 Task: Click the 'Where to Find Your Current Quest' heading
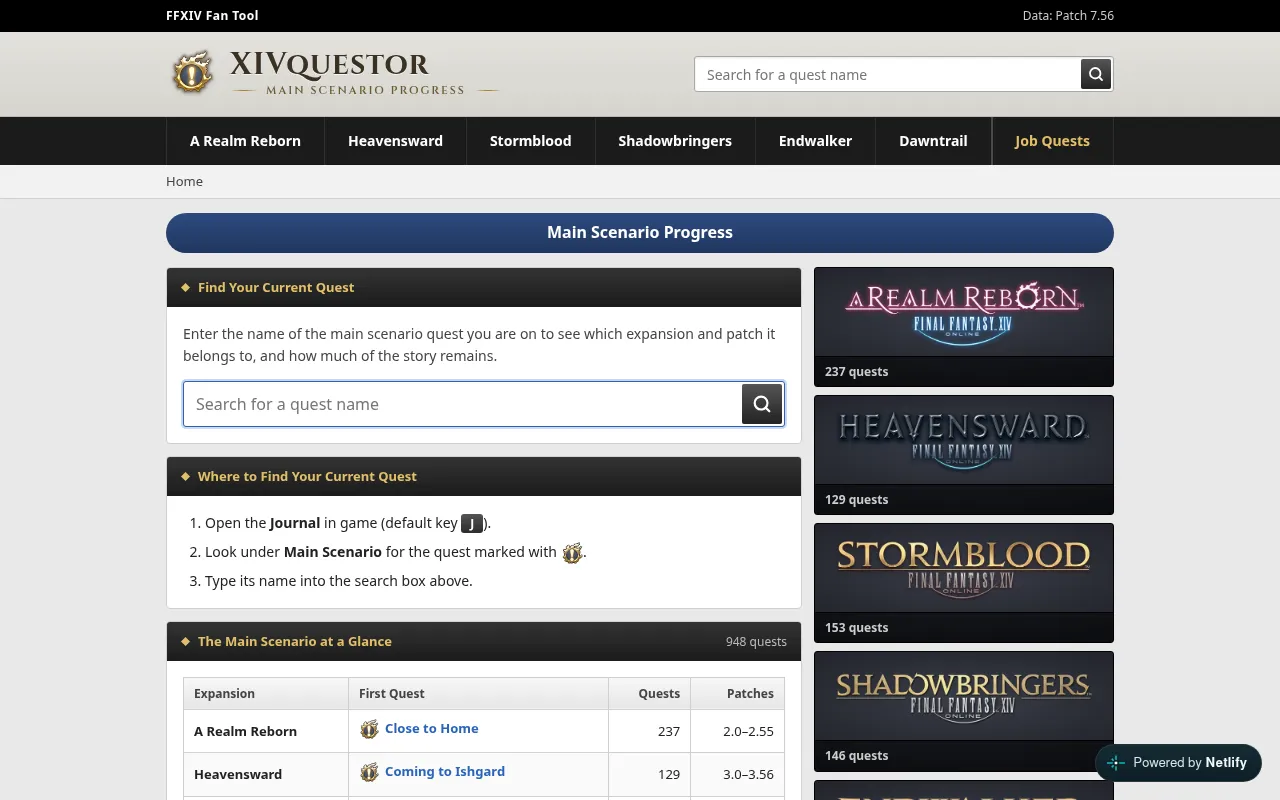(x=307, y=476)
